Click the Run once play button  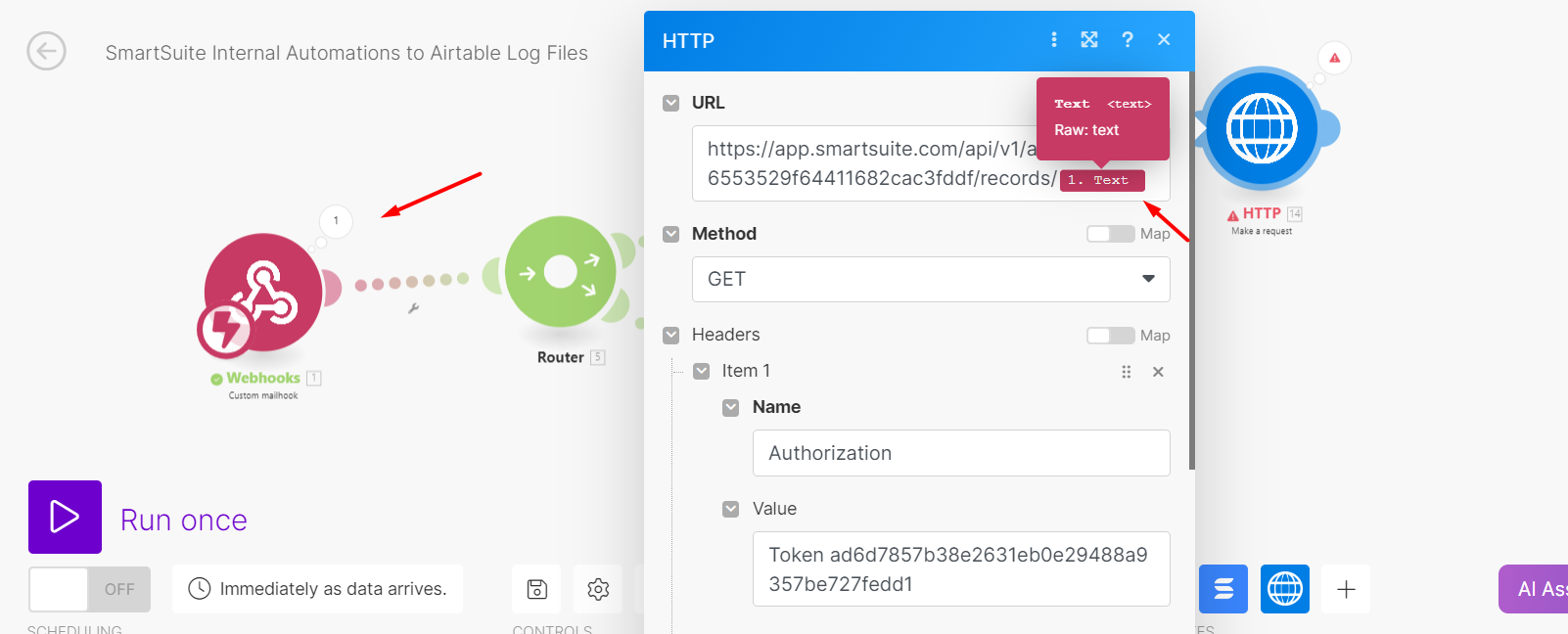click(x=65, y=517)
